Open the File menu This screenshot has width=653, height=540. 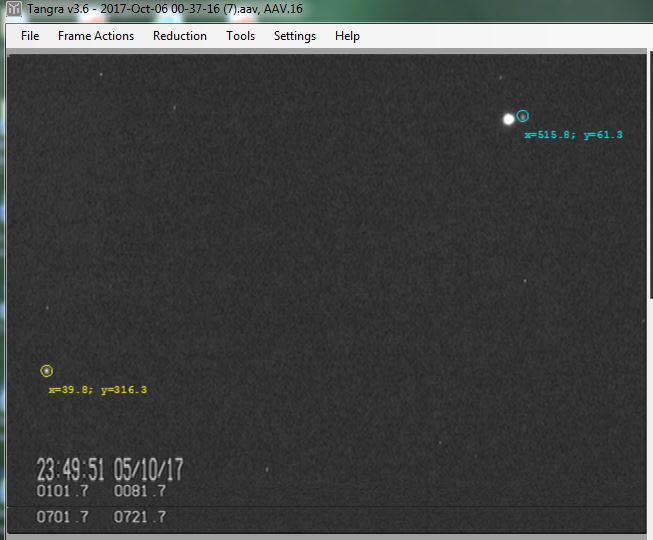[30, 36]
